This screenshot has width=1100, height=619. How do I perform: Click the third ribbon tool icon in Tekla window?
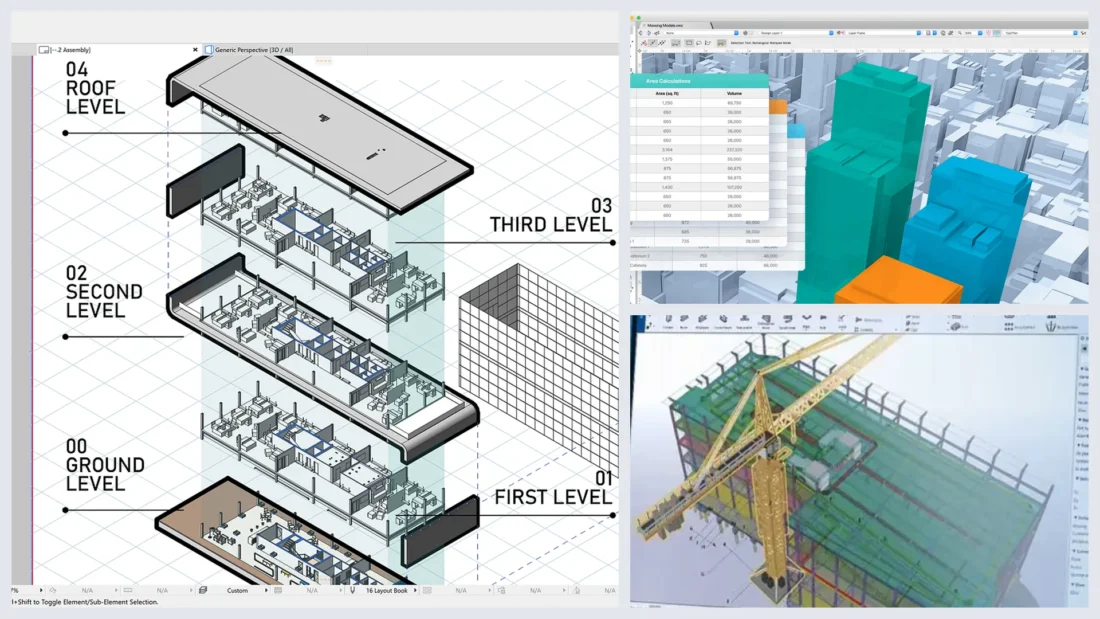pos(702,319)
